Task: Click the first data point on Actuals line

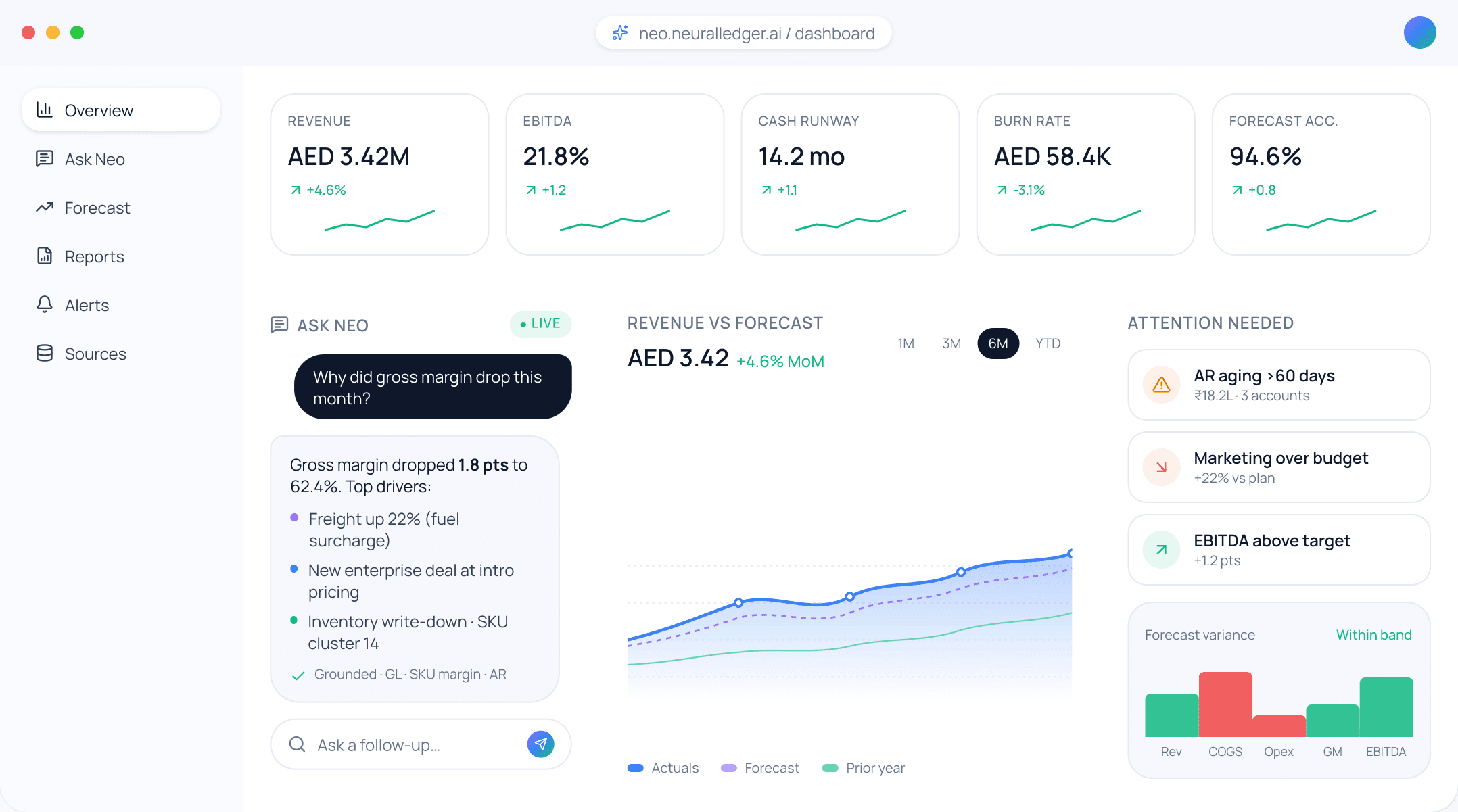Action: [x=738, y=602]
